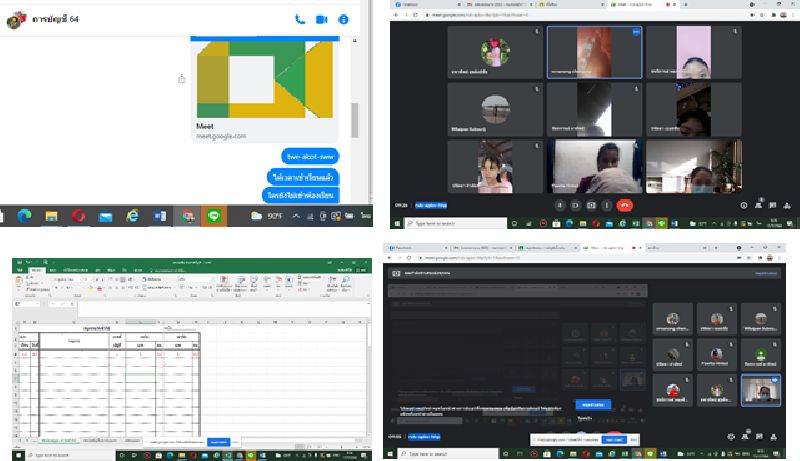The height and width of the screenshot is (461, 800).
Task: Open the LINE app from the taskbar below Messenger
Action: pyautogui.click(x=213, y=215)
